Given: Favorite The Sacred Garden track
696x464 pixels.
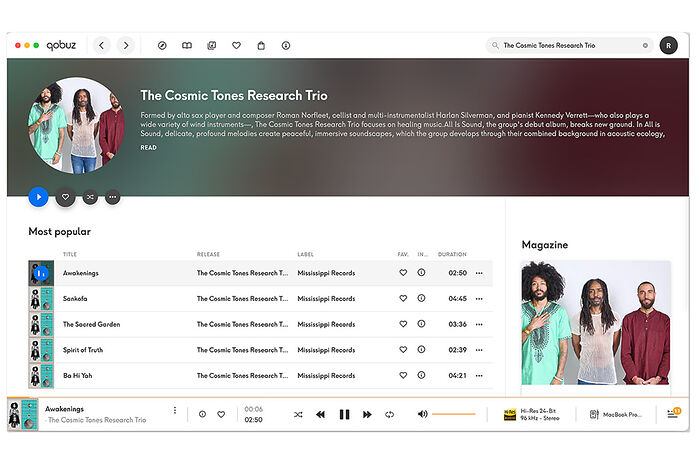Looking at the screenshot, I should pyautogui.click(x=403, y=324).
